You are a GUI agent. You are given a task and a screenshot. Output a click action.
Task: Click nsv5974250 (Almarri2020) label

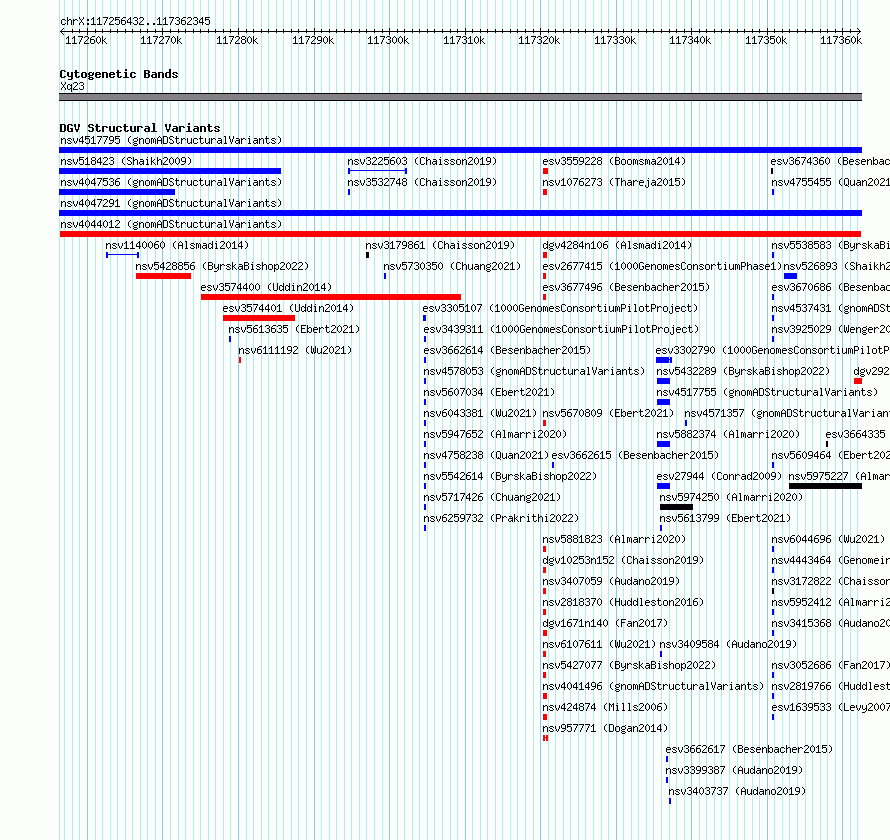point(731,497)
